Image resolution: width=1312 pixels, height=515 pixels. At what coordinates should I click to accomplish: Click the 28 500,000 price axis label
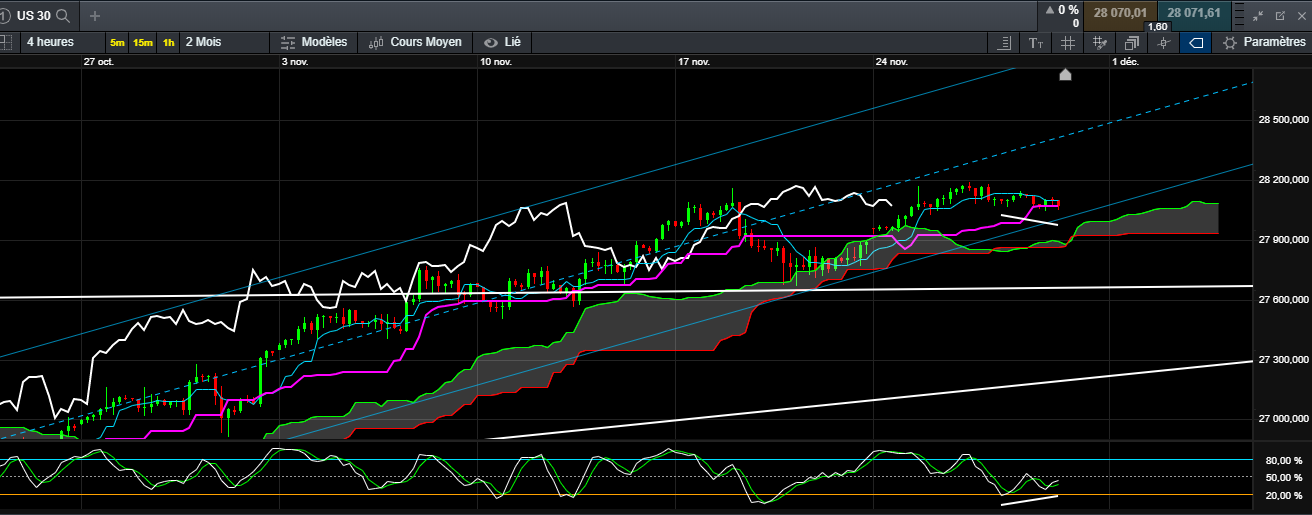[x=1284, y=120]
